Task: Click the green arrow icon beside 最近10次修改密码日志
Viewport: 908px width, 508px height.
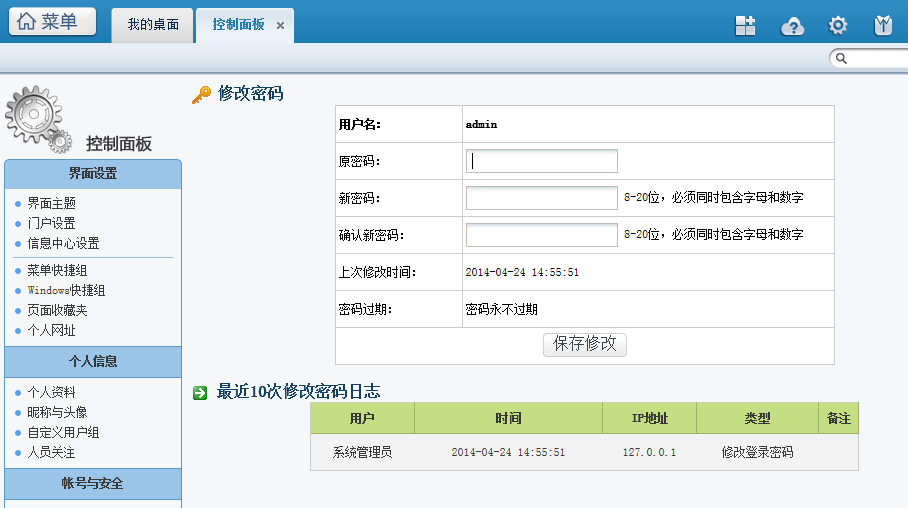Action: click(x=200, y=392)
